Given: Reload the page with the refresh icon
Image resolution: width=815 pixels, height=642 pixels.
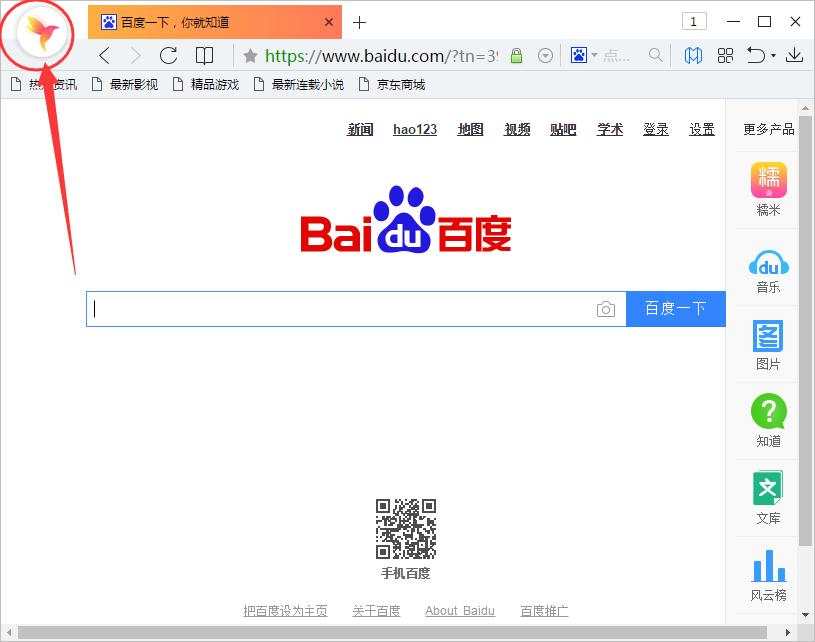Looking at the screenshot, I should [168, 56].
